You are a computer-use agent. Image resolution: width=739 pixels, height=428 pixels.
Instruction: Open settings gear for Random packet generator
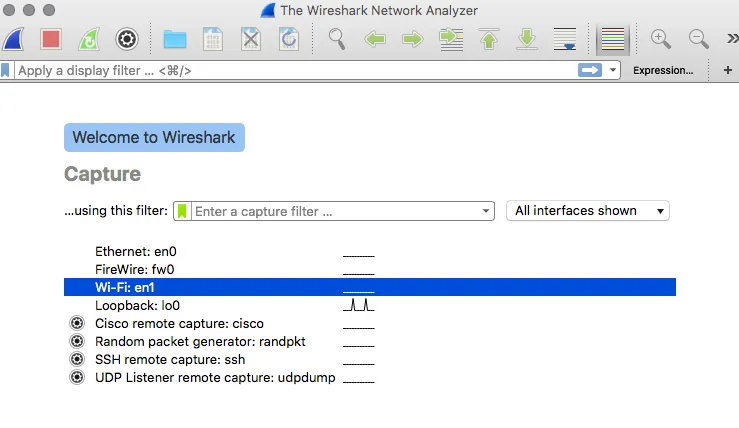point(77,341)
